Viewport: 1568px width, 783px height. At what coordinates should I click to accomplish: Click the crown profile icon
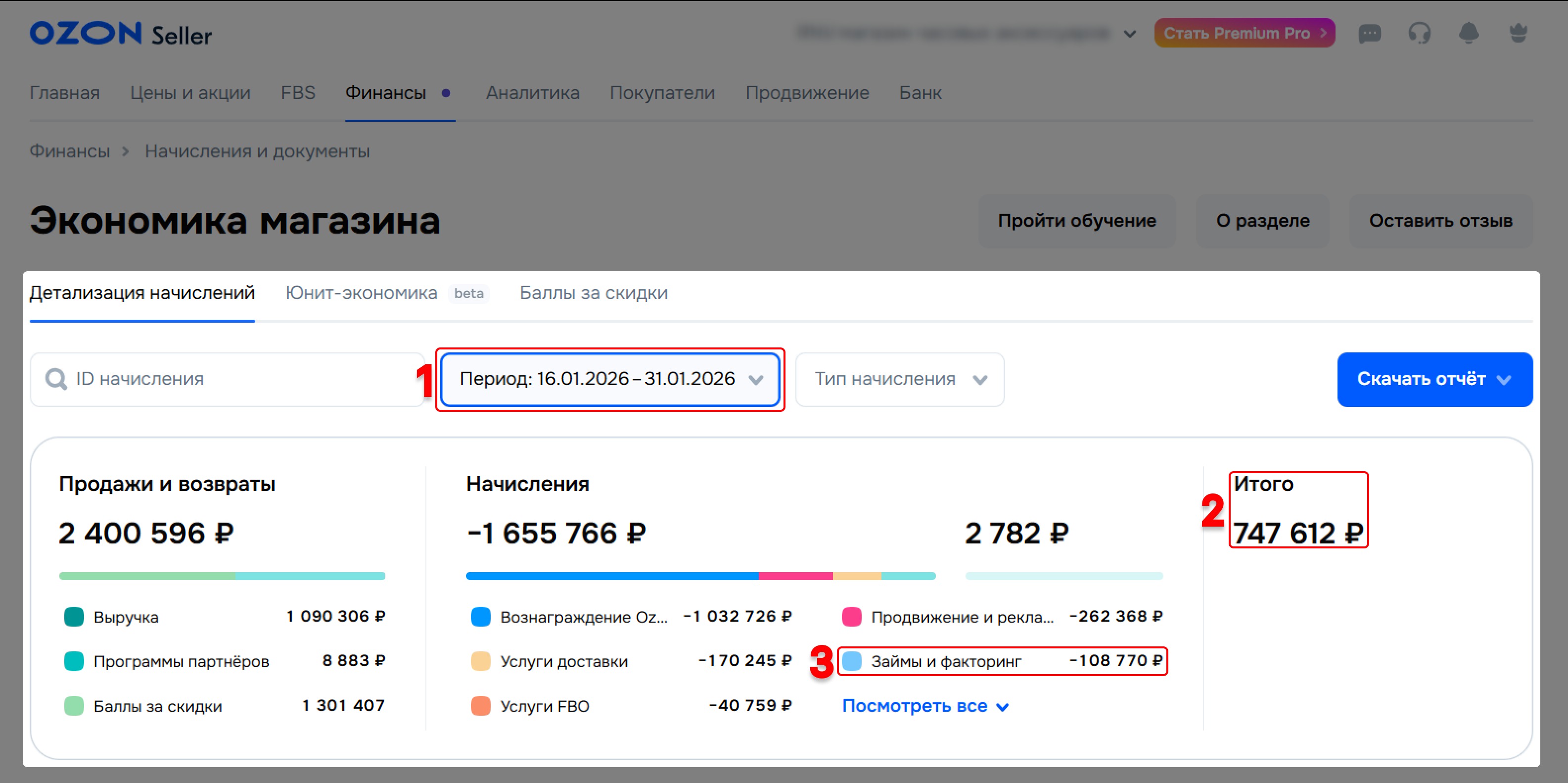(1518, 34)
